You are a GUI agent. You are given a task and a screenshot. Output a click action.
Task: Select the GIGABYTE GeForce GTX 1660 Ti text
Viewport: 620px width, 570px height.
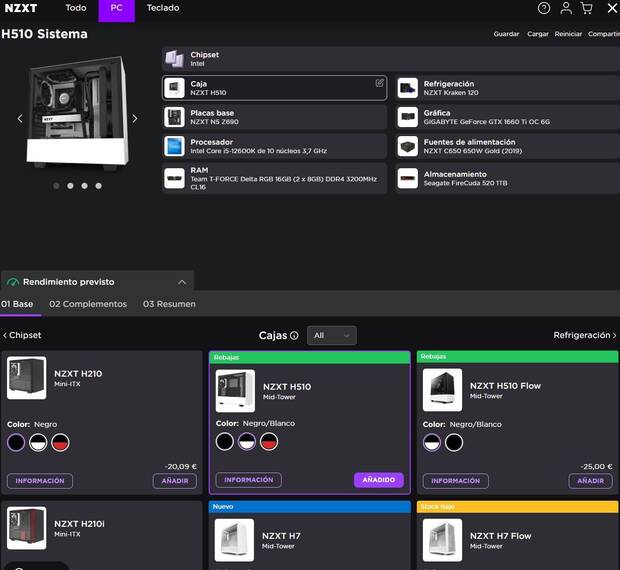[x=487, y=122]
